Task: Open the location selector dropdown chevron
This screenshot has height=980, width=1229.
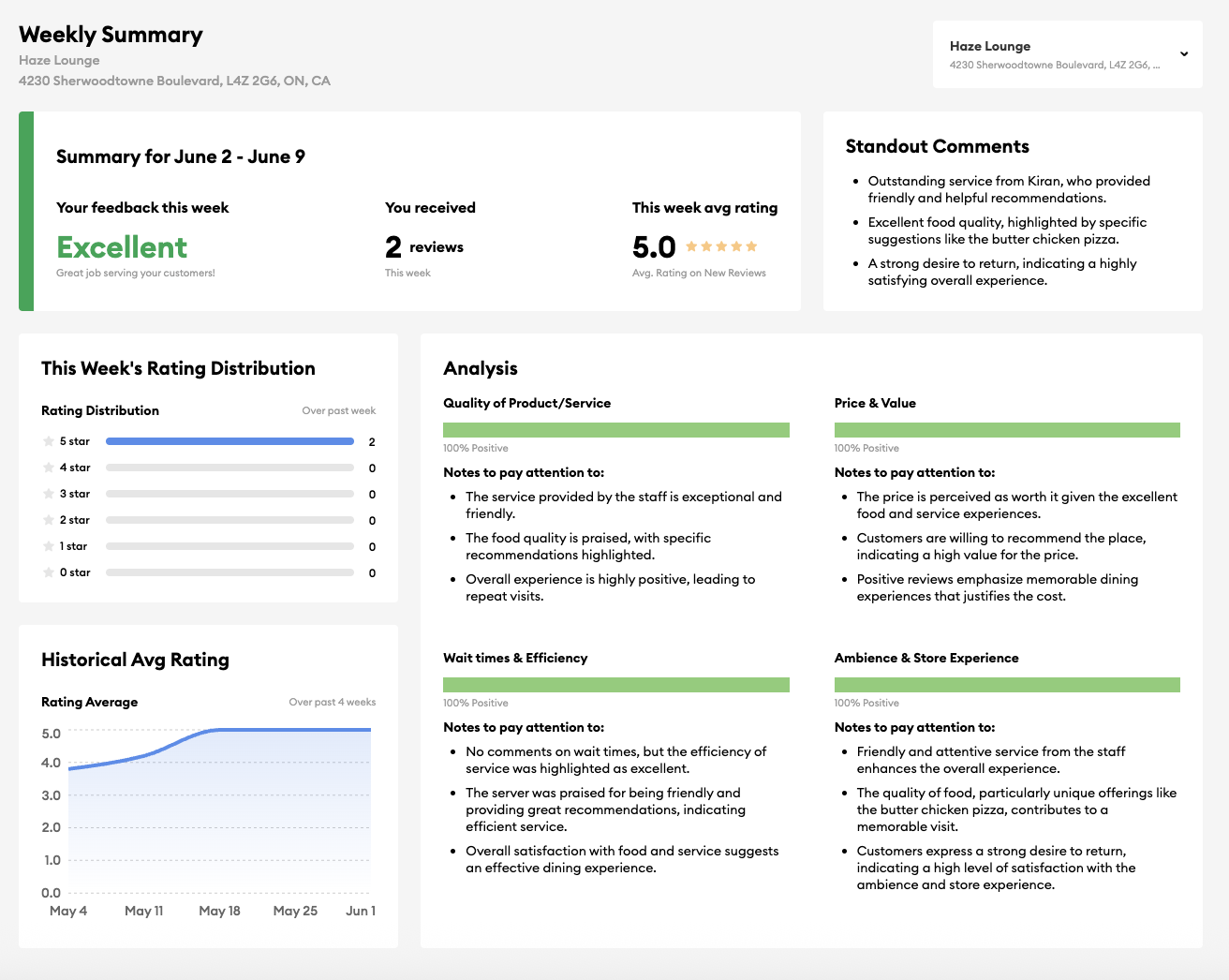Action: 1183,54
